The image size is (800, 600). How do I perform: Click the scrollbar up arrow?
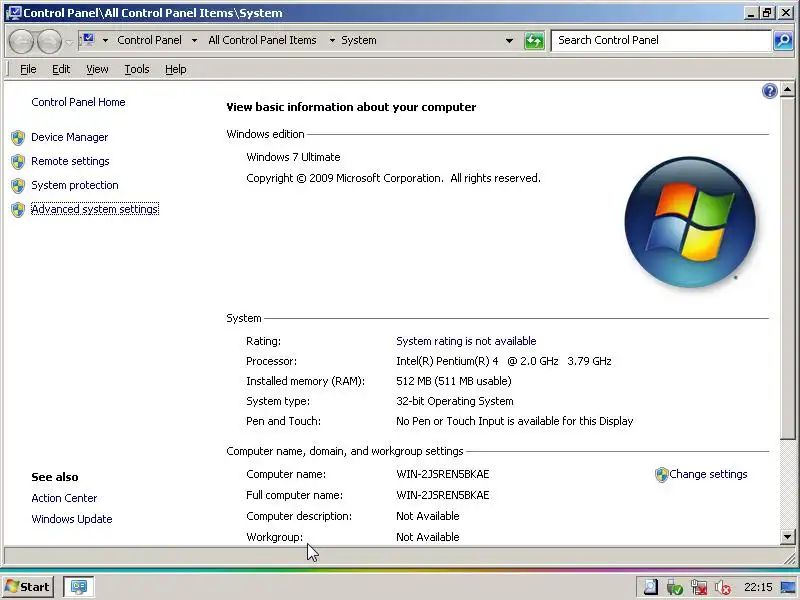(787, 90)
